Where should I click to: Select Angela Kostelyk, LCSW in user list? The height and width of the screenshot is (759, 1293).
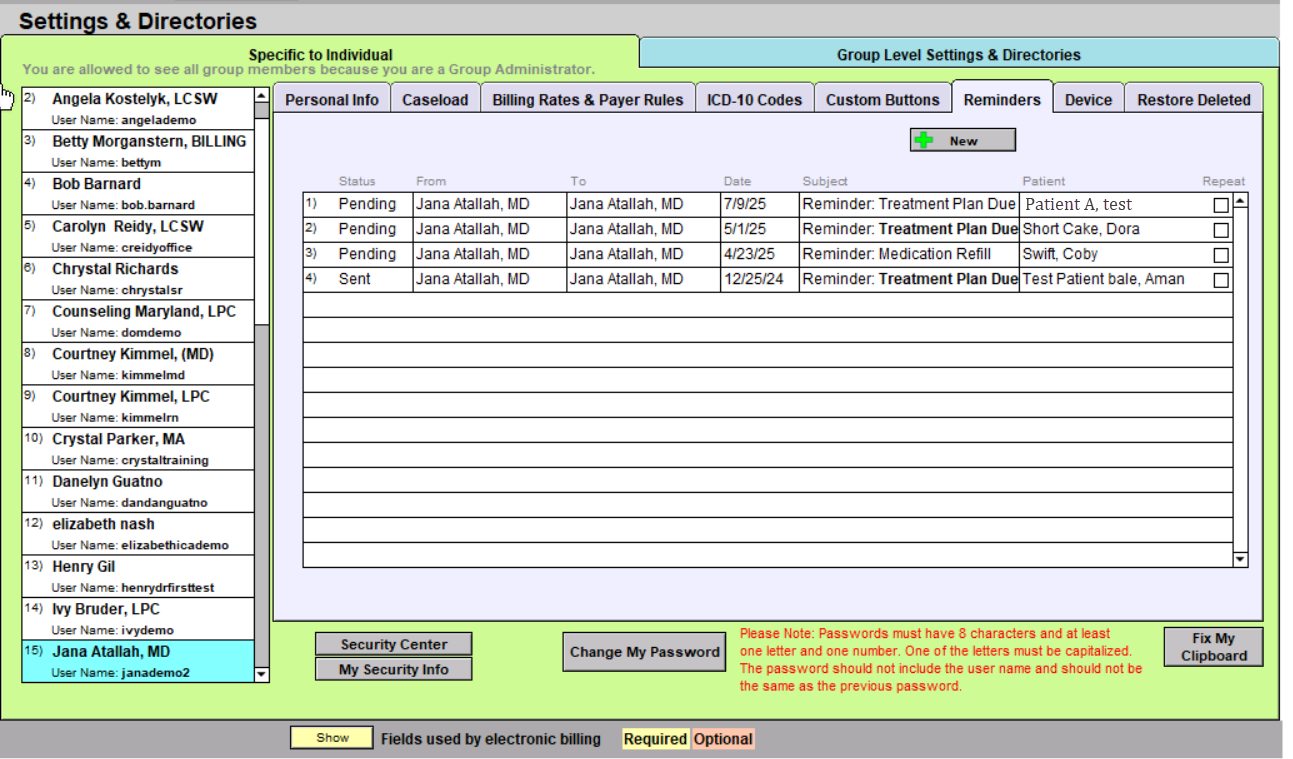coord(135,99)
